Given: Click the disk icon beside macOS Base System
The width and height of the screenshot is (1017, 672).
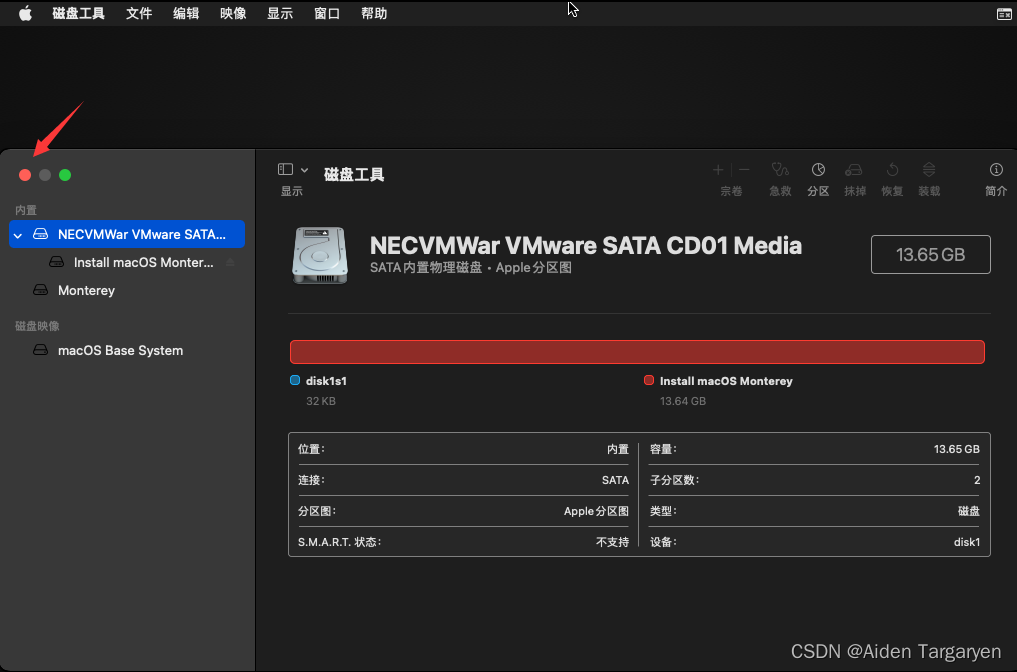Looking at the screenshot, I should coord(41,350).
